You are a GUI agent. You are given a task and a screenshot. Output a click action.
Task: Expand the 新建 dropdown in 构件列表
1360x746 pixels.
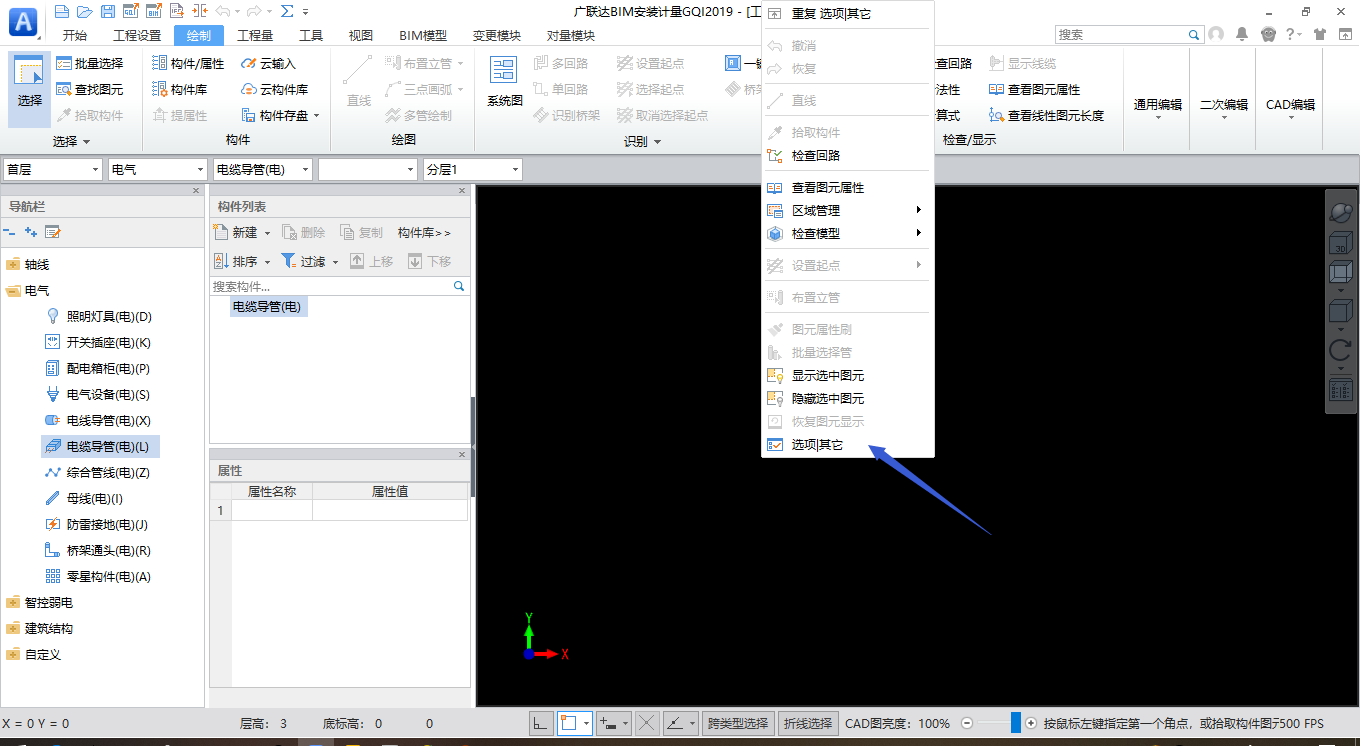[267, 233]
